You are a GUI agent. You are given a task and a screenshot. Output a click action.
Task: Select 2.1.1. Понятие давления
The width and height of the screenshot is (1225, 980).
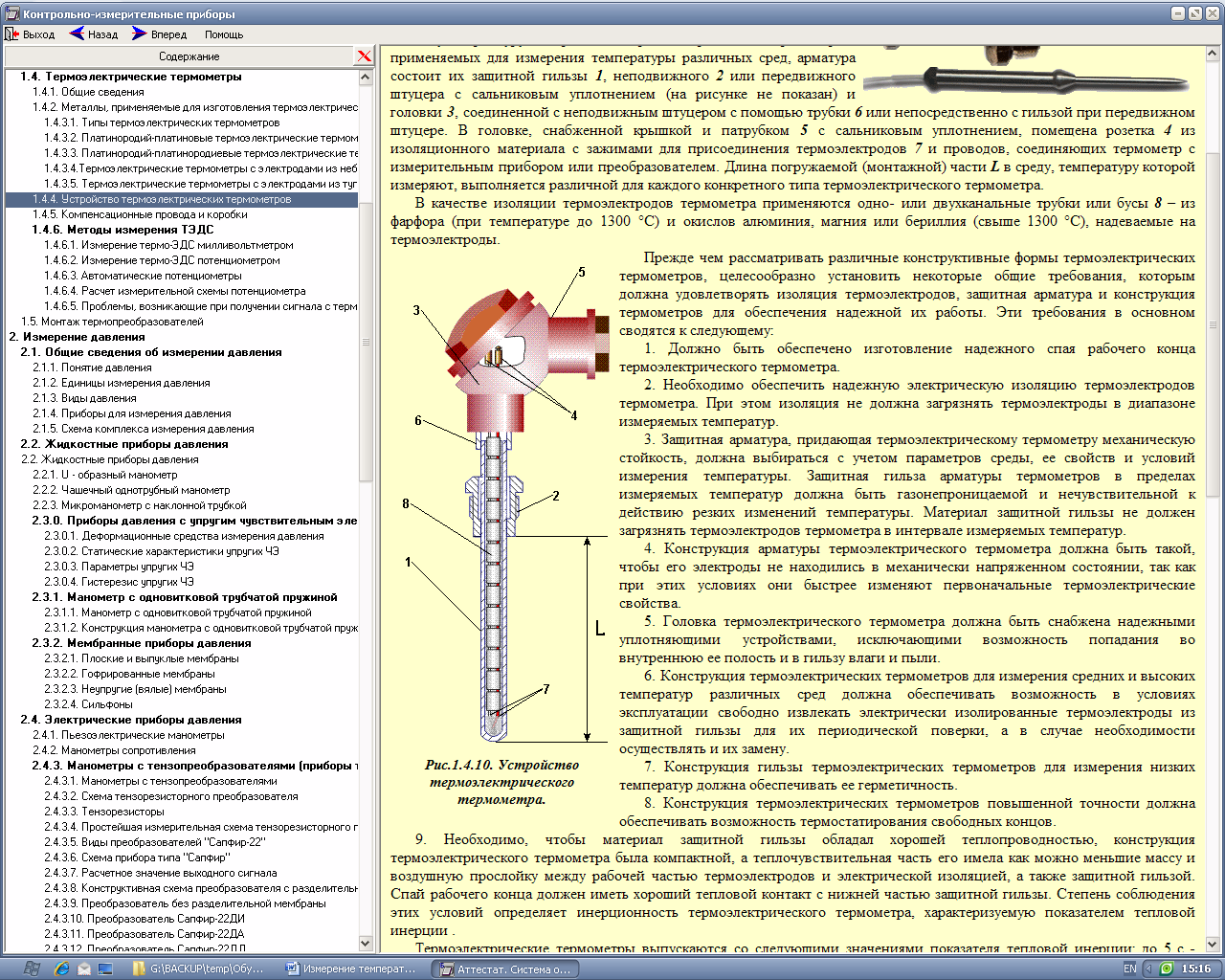pos(92,367)
